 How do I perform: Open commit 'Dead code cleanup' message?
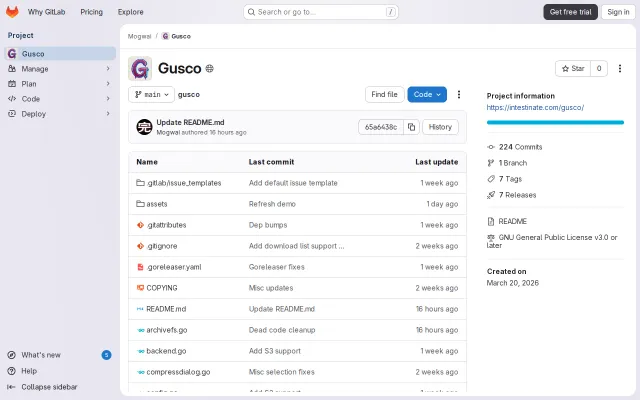(282, 330)
